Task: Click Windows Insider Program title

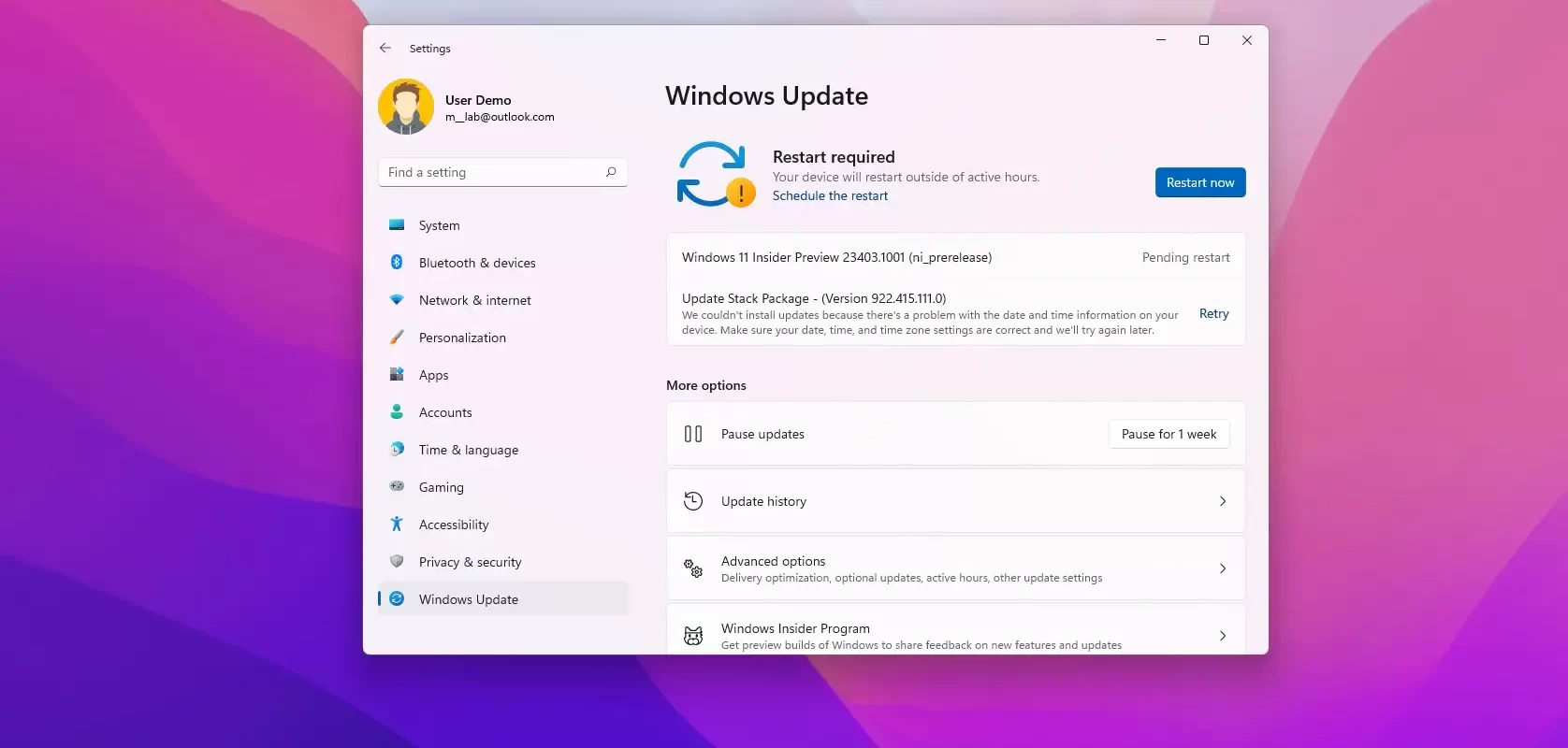Action: [795, 628]
